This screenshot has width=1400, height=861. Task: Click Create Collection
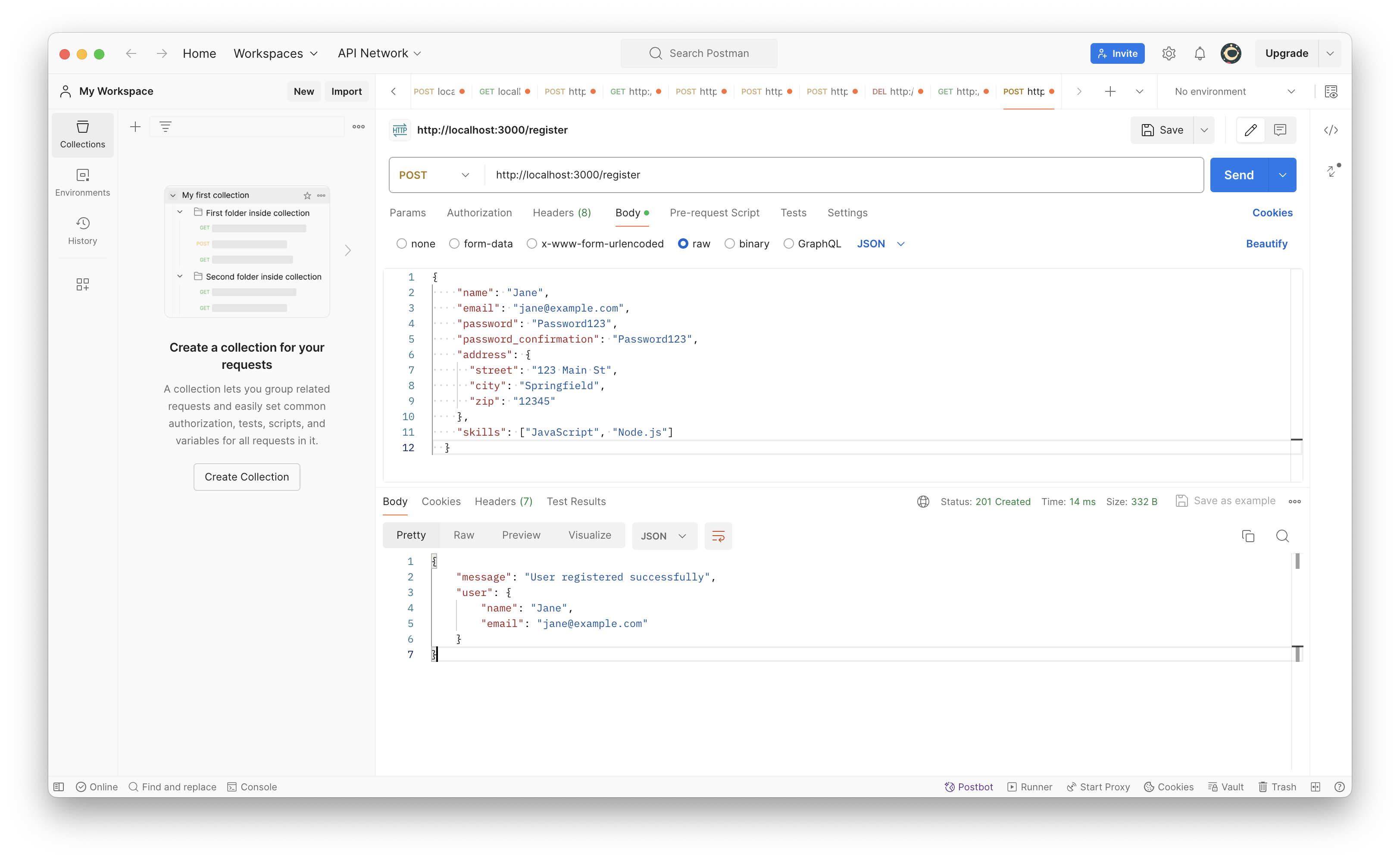247,477
